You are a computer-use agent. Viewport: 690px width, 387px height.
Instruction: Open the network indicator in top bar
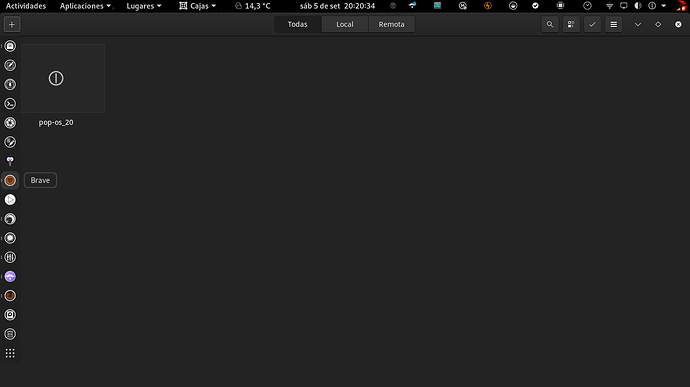[609, 6]
